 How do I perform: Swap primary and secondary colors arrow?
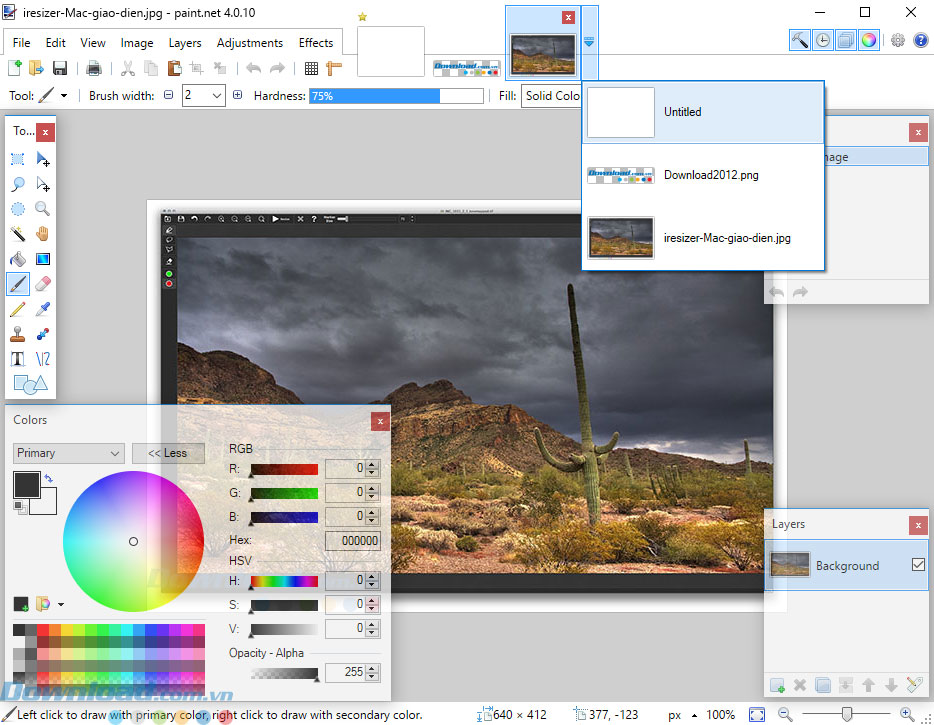click(48, 478)
